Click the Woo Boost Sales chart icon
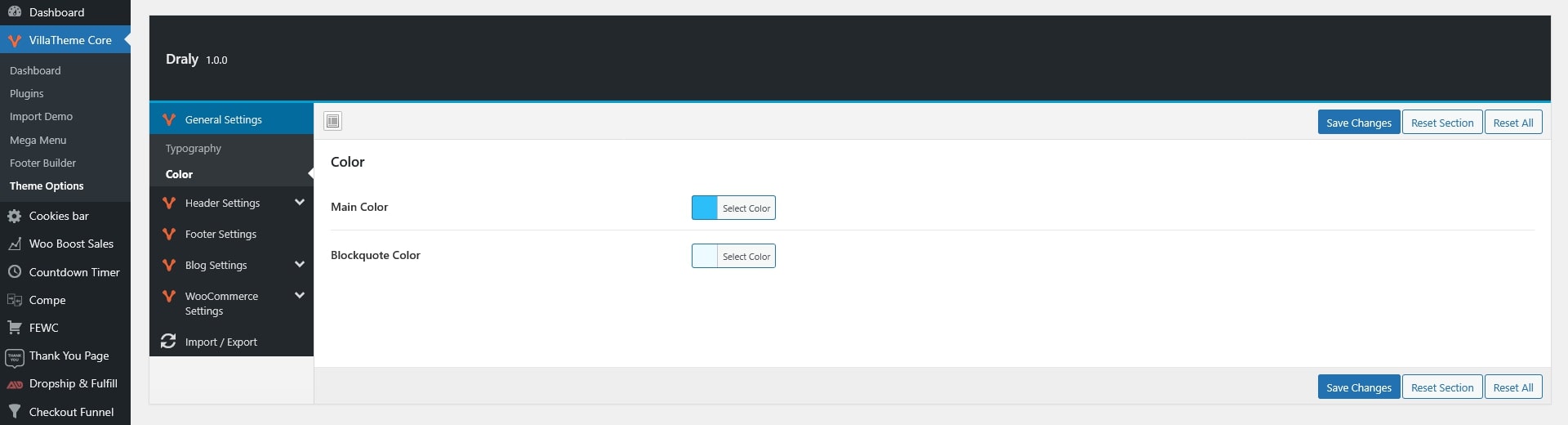The height and width of the screenshot is (425, 1568). (x=14, y=244)
